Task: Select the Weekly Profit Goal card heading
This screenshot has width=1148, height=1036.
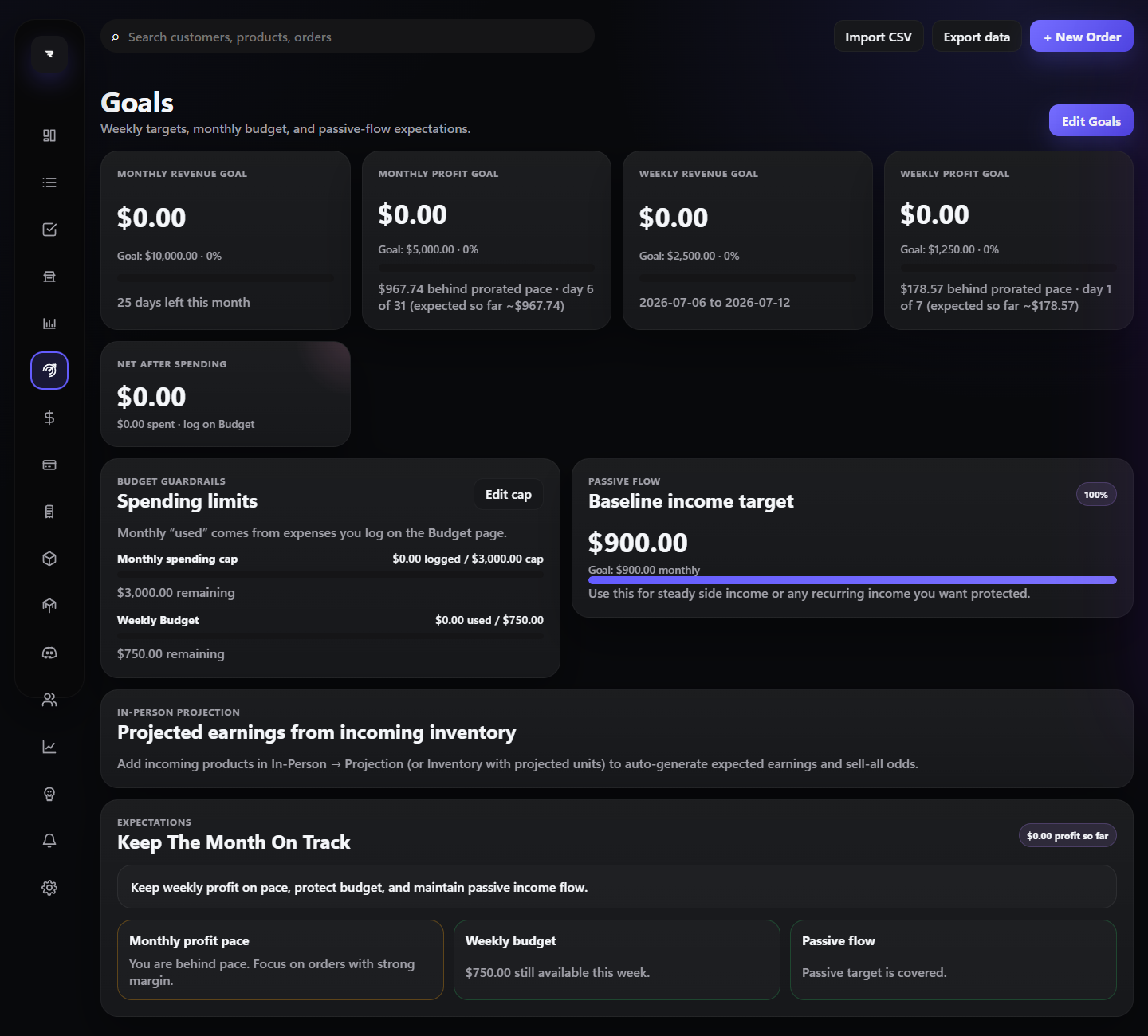Action: [x=955, y=174]
